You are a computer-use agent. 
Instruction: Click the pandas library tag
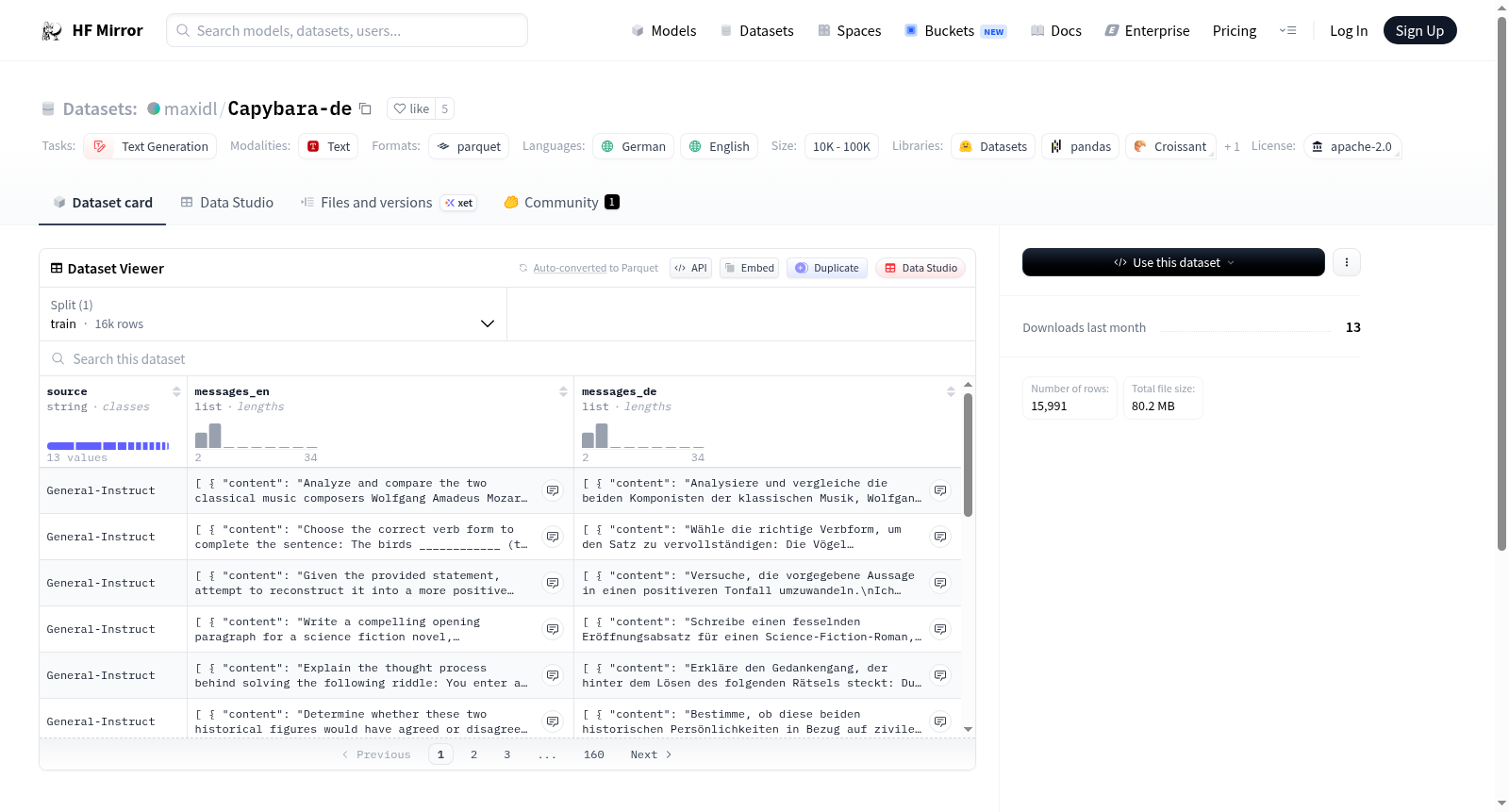tap(1081, 146)
